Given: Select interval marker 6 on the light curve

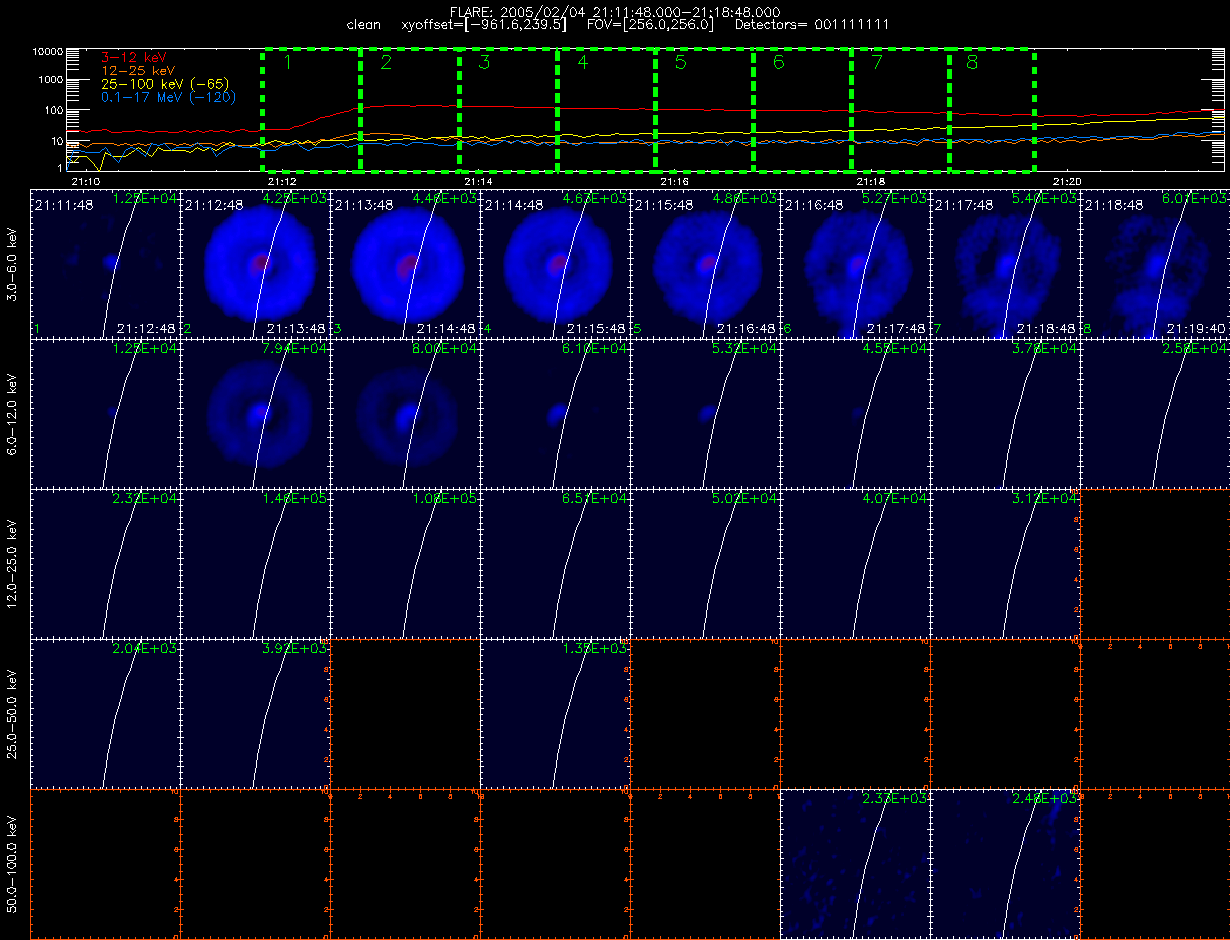Looking at the screenshot, I should tap(778, 63).
